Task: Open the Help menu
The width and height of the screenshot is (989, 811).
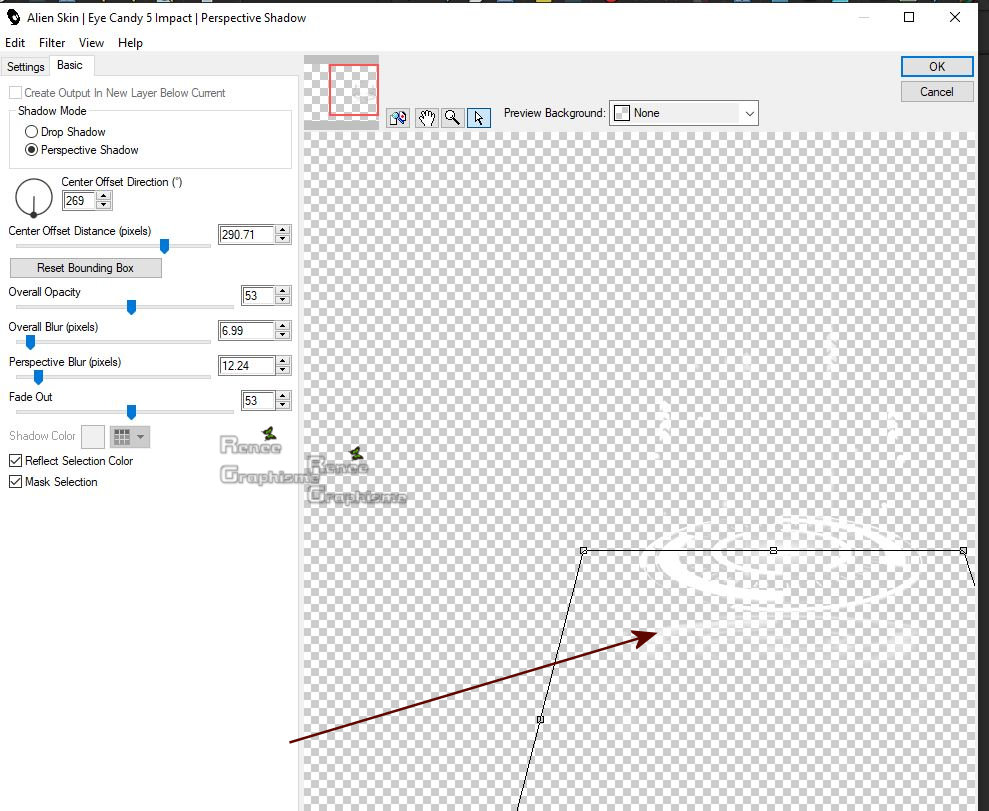Action: coord(130,43)
